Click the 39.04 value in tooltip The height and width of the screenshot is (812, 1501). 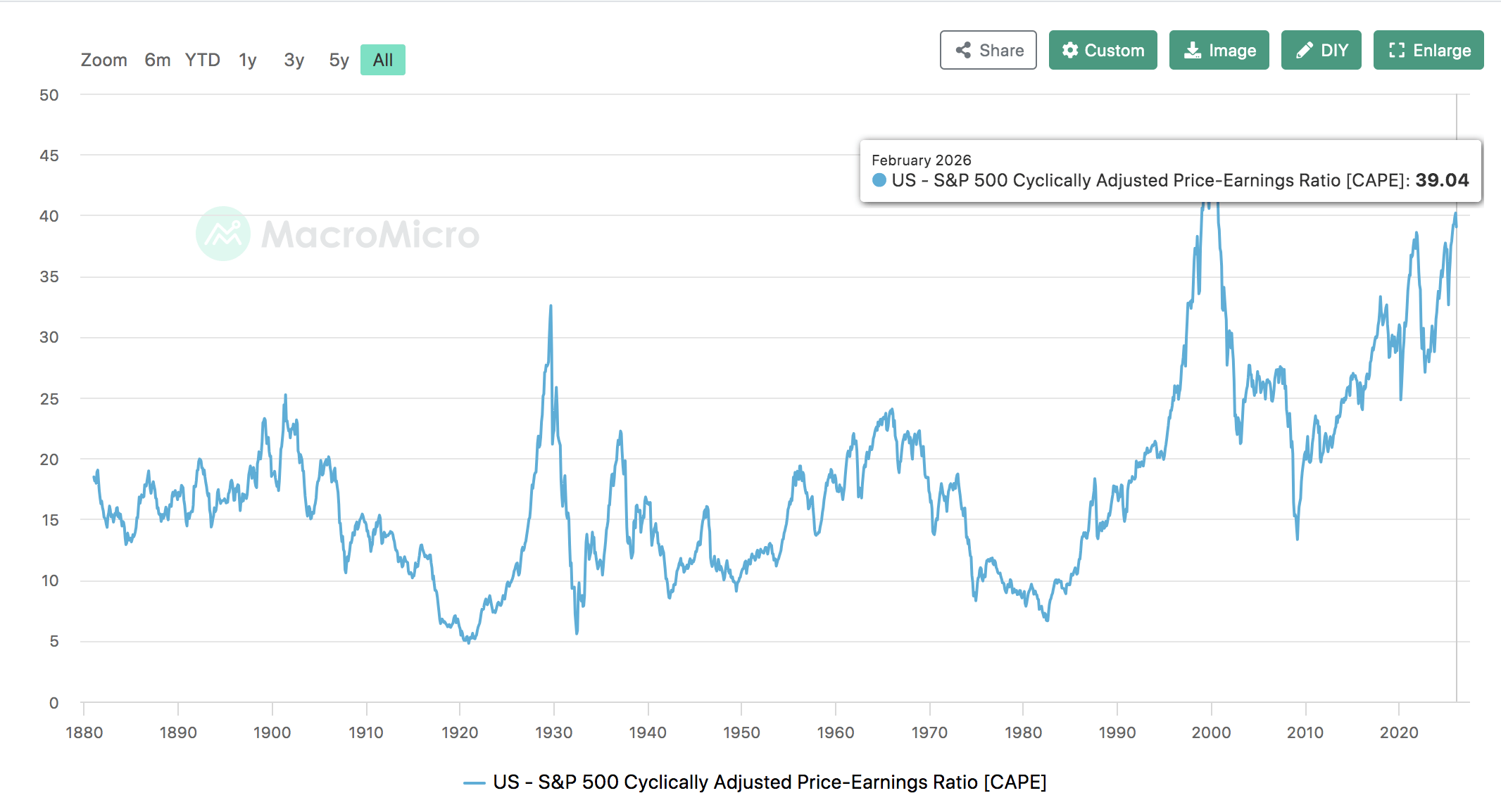[x=1442, y=180]
